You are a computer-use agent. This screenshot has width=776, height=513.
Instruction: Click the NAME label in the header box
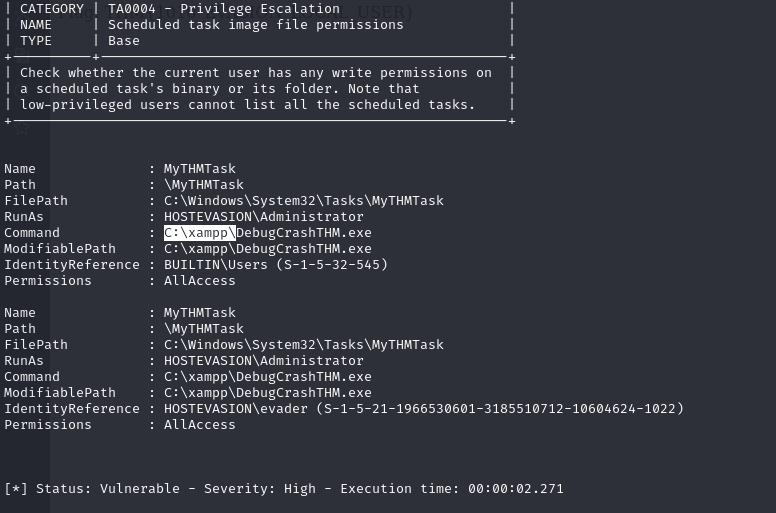point(36,25)
